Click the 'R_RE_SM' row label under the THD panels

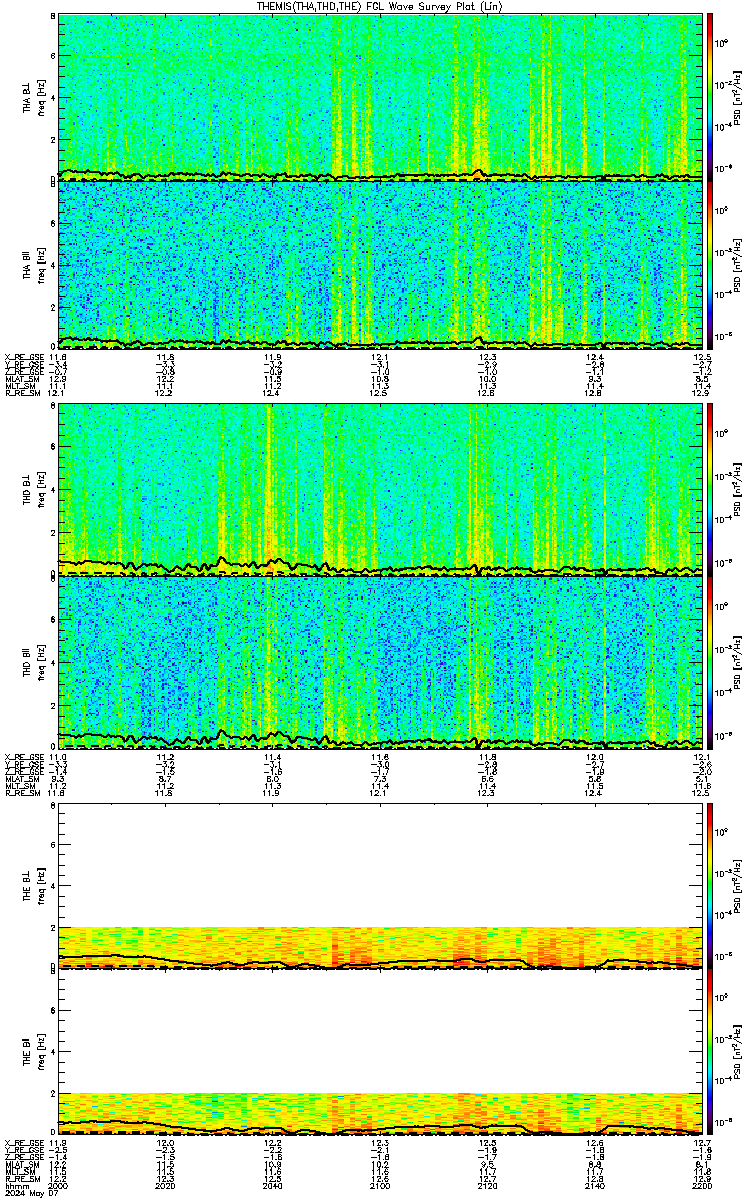pyautogui.click(x=21, y=794)
